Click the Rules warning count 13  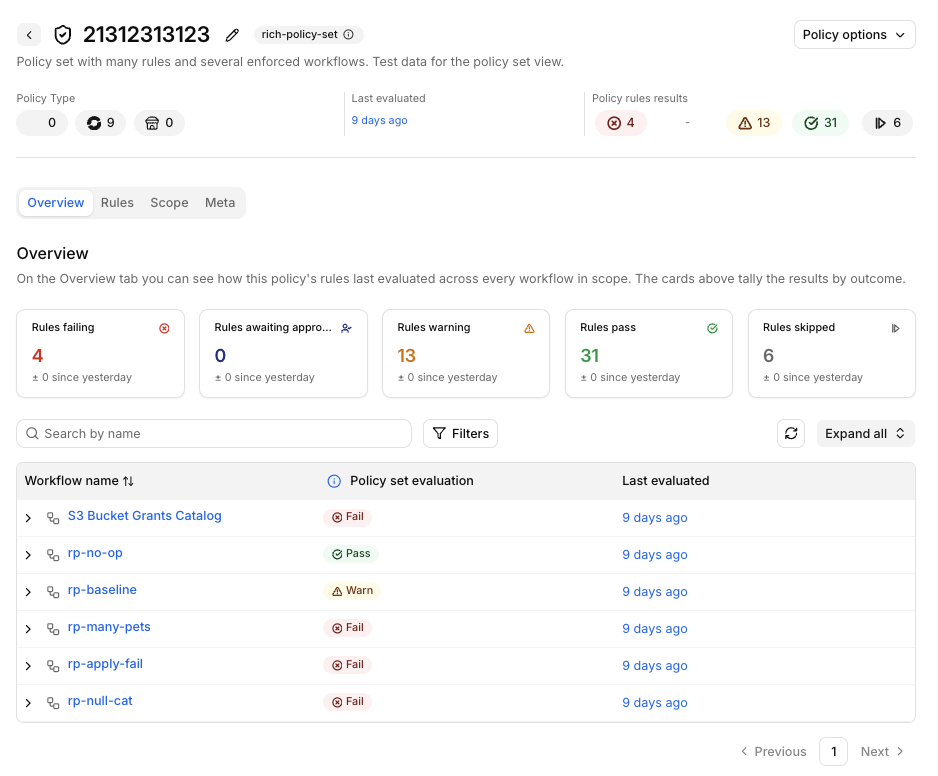pos(406,356)
